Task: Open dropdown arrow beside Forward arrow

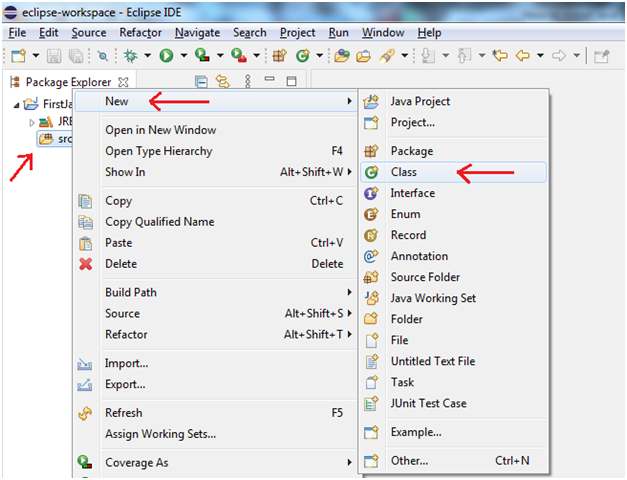Action: (577, 56)
